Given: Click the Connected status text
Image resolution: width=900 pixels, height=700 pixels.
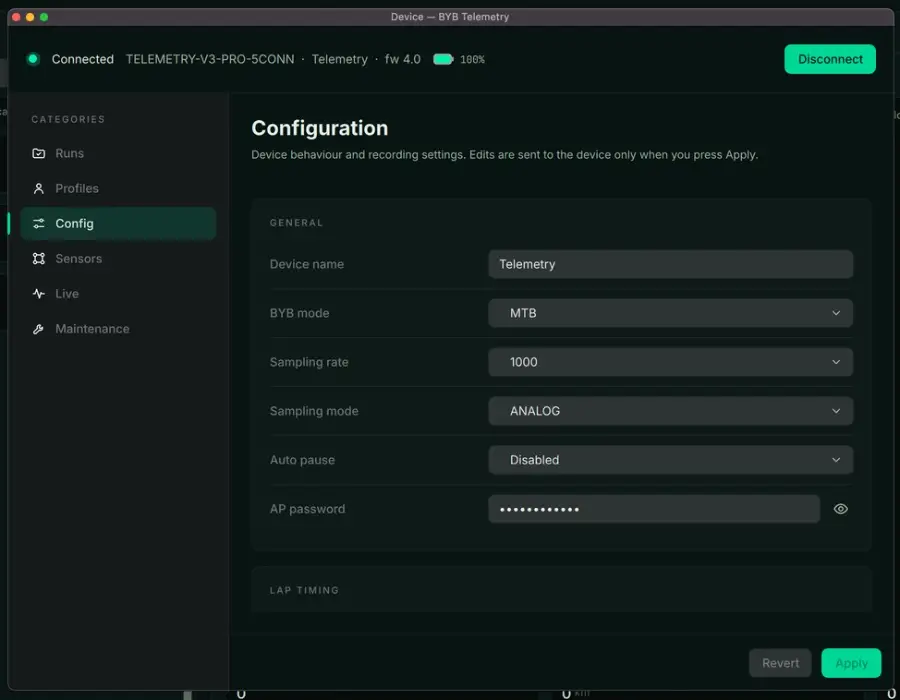Looking at the screenshot, I should pyautogui.click(x=83, y=59).
